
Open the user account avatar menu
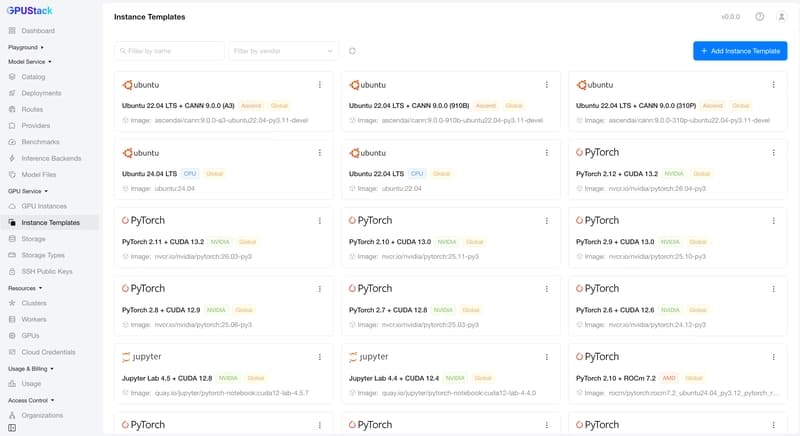tap(781, 17)
